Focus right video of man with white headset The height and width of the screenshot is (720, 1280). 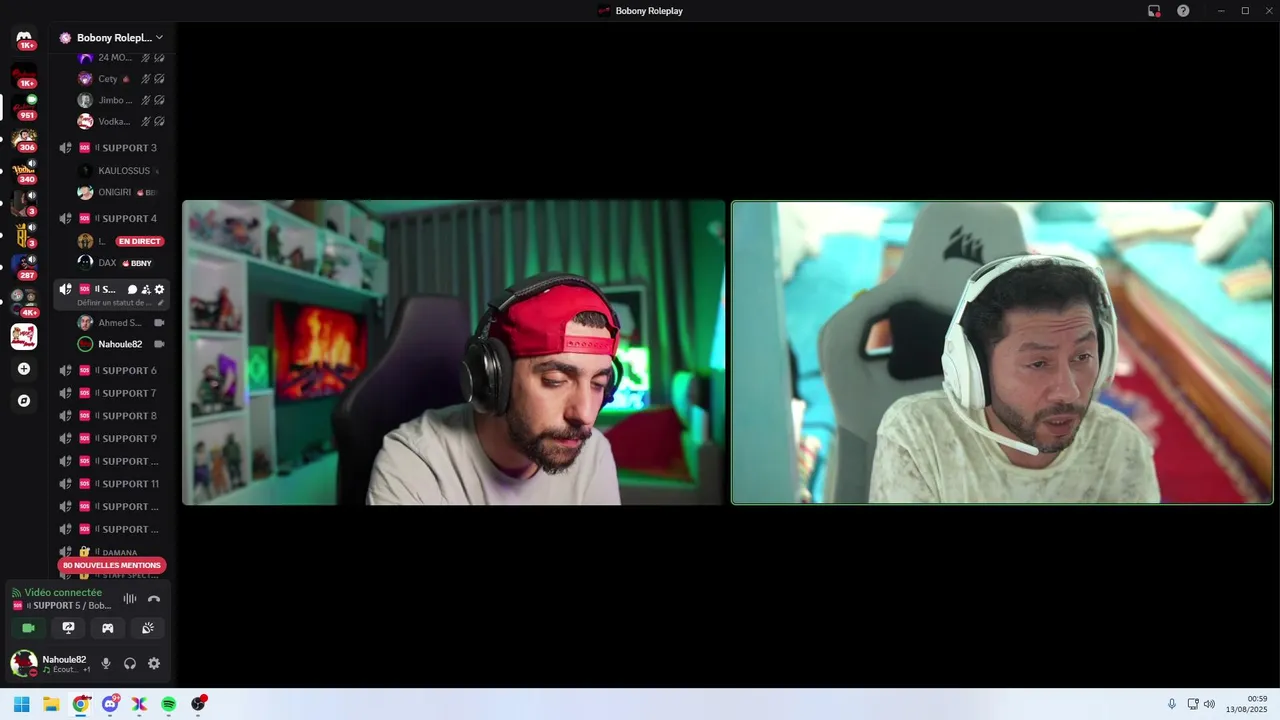point(1002,352)
